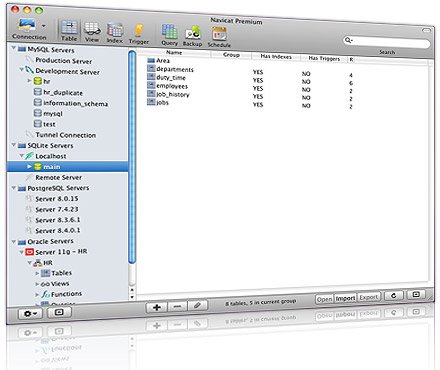Viewport: 440px width, 370px height.
Task: Select the mysql database
Action: pos(53,114)
